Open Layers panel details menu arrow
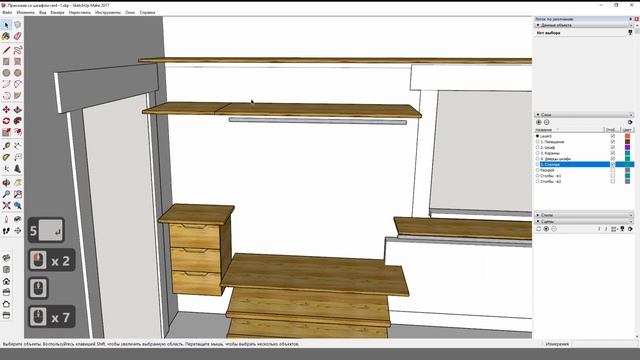Viewport: 640px width, 360px height. [x=630, y=122]
